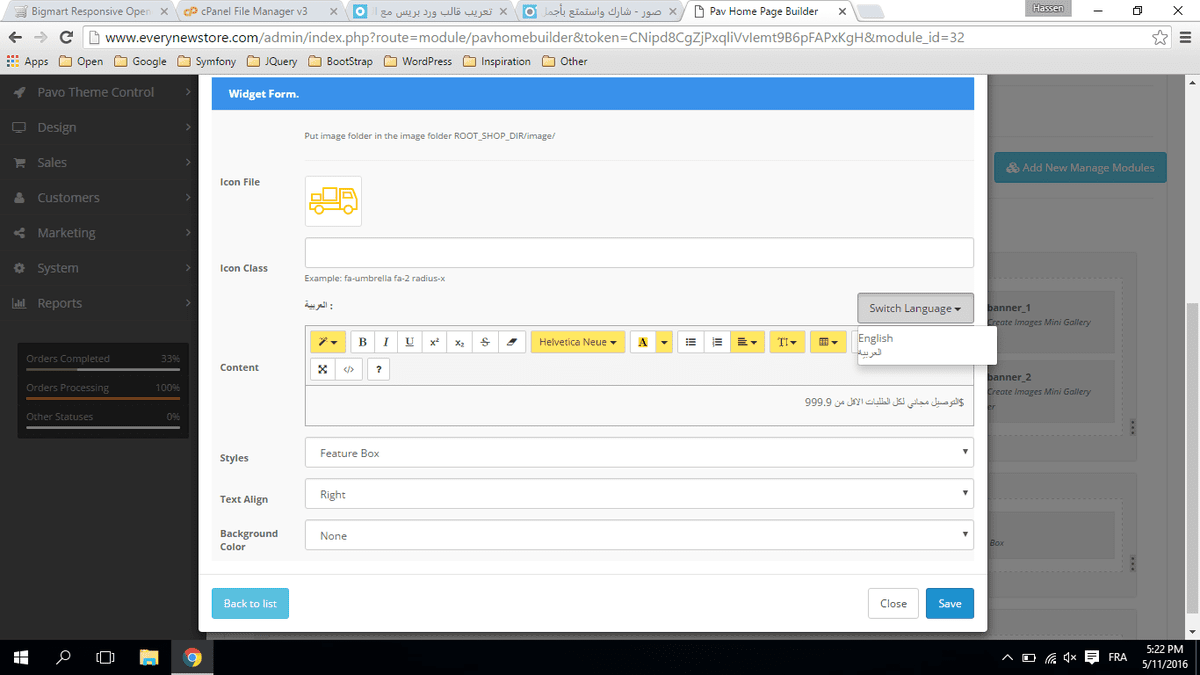Open Chrome from the Windows taskbar

click(x=193, y=657)
